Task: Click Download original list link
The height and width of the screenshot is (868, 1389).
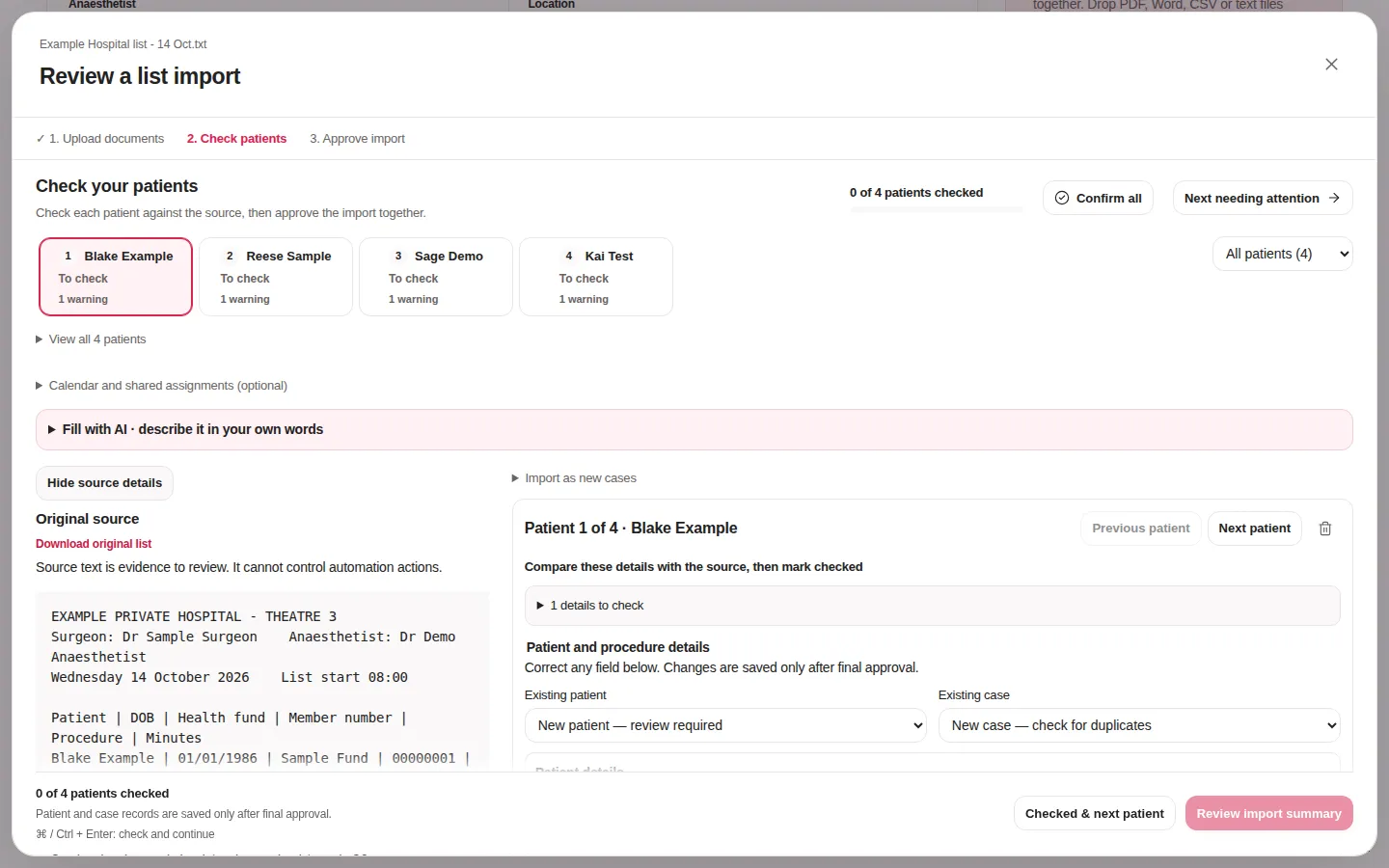Action: [x=94, y=544]
